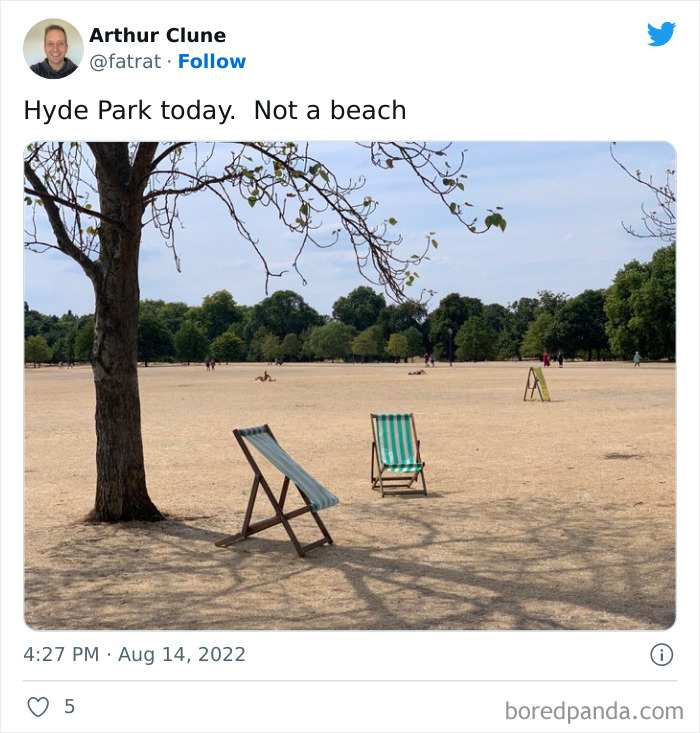Click the front striped deckchair in photo
The height and width of the screenshot is (733, 700).
[x=279, y=489]
